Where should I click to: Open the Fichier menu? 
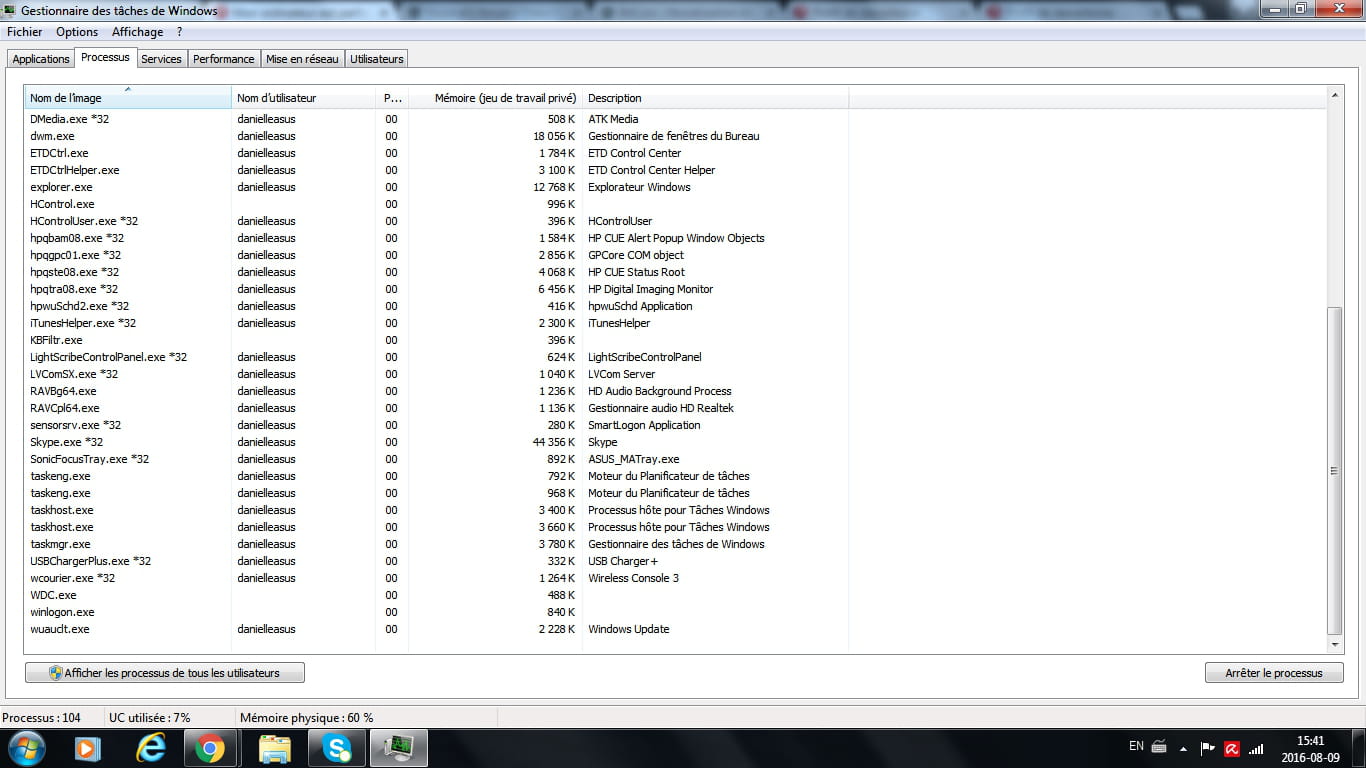[24, 32]
